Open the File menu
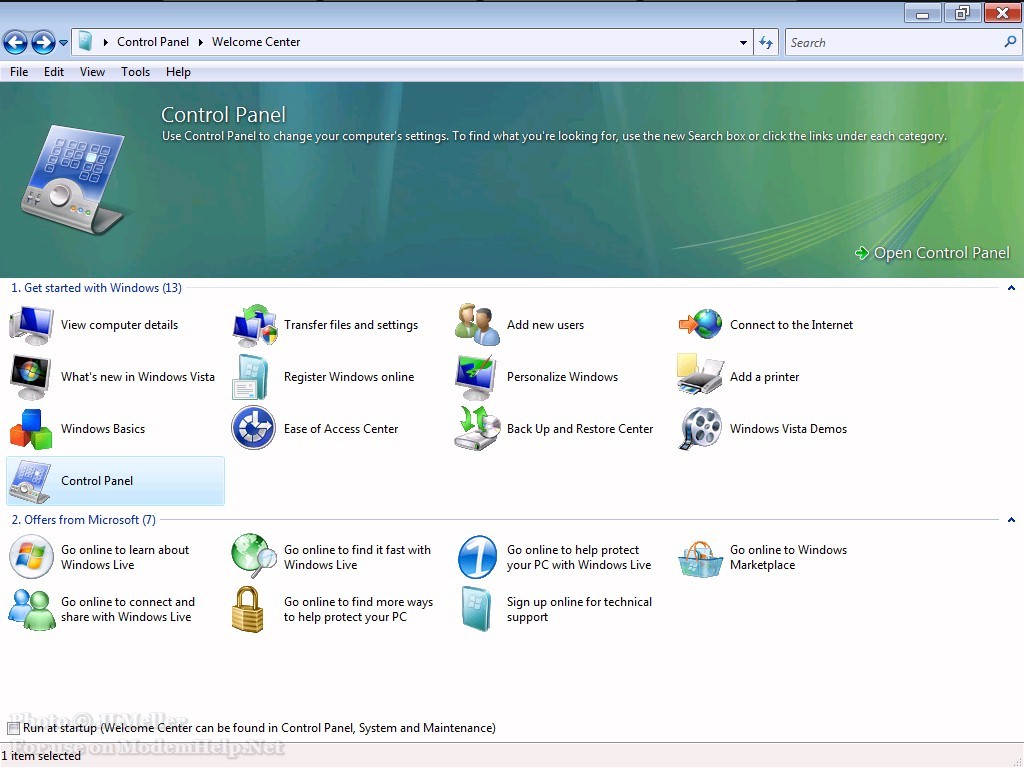The image size is (1024, 768). (19, 72)
